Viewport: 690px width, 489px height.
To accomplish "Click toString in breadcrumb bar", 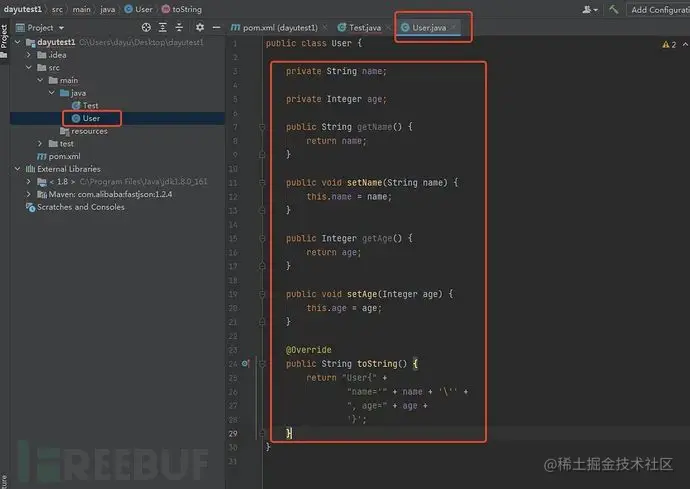I will (x=182, y=9).
